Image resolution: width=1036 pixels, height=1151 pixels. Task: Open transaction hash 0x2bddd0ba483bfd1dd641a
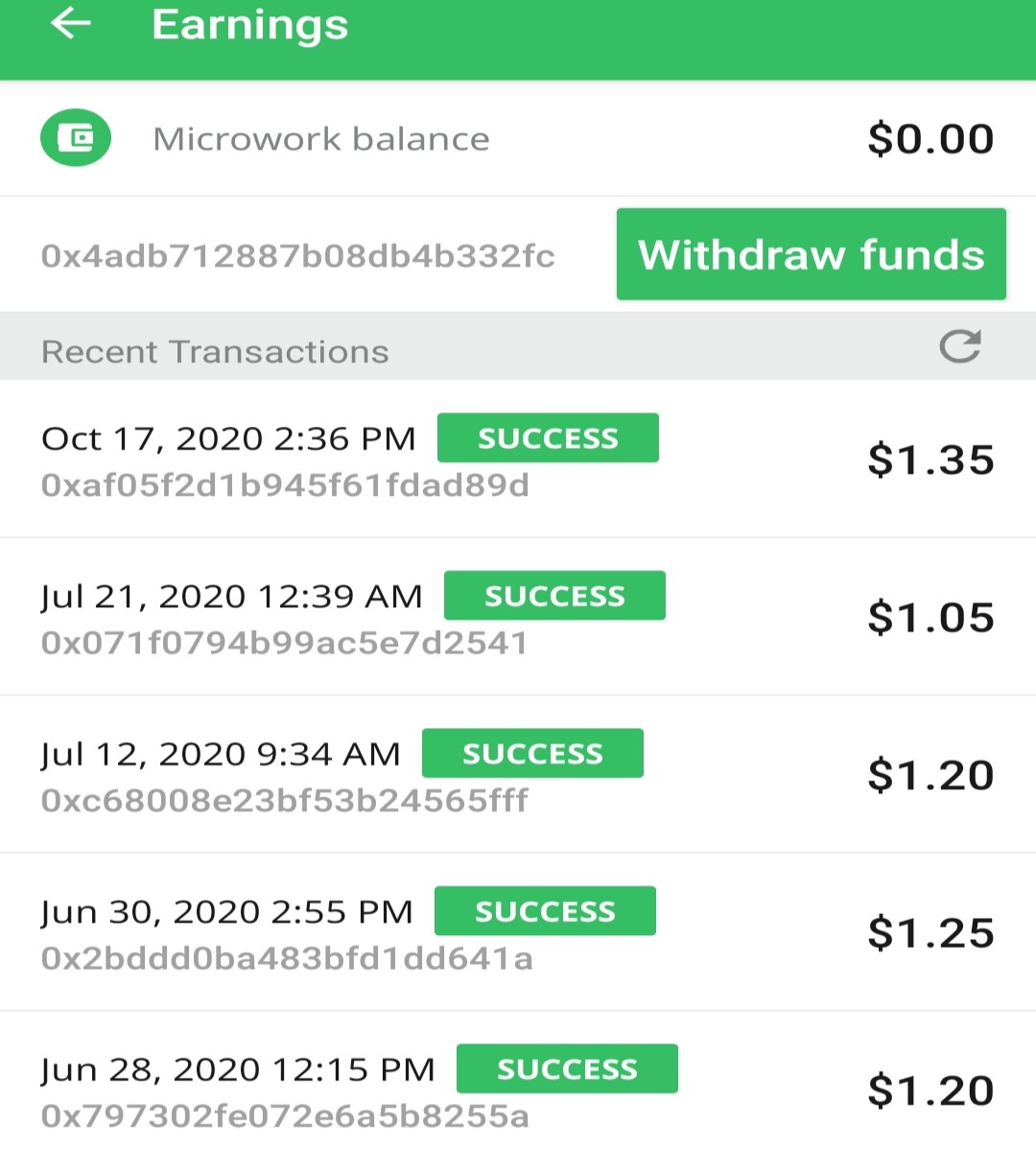pyautogui.click(x=287, y=958)
